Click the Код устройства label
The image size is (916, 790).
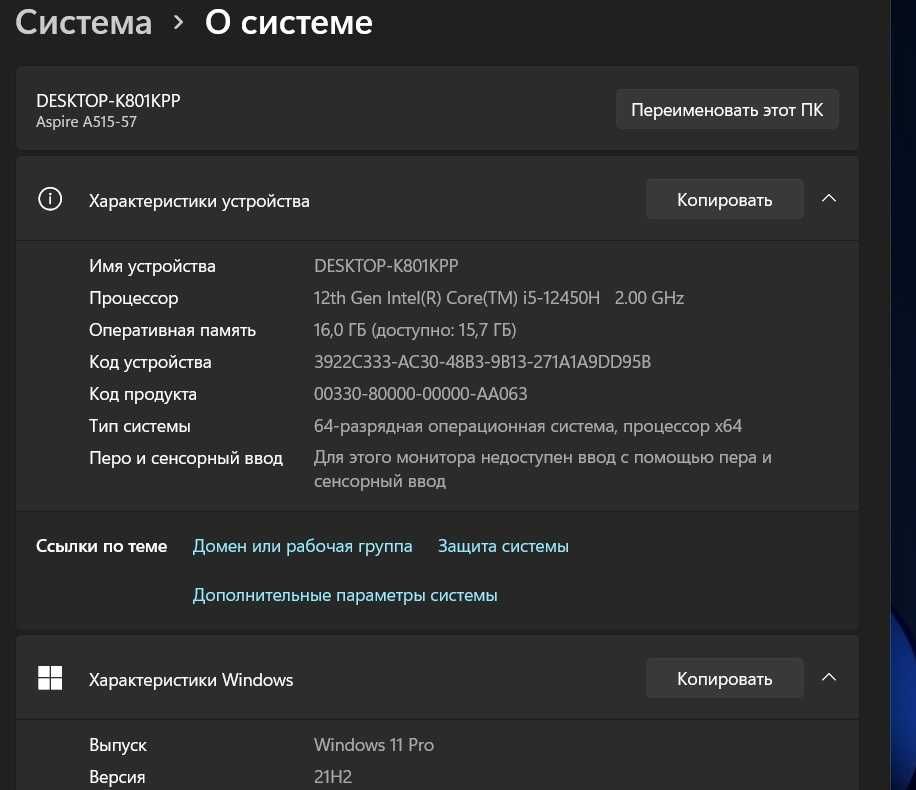point(150,362)
